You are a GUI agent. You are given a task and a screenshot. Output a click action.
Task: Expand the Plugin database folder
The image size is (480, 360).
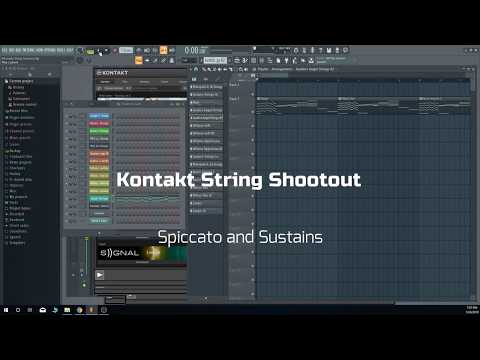tap(21, 118)
